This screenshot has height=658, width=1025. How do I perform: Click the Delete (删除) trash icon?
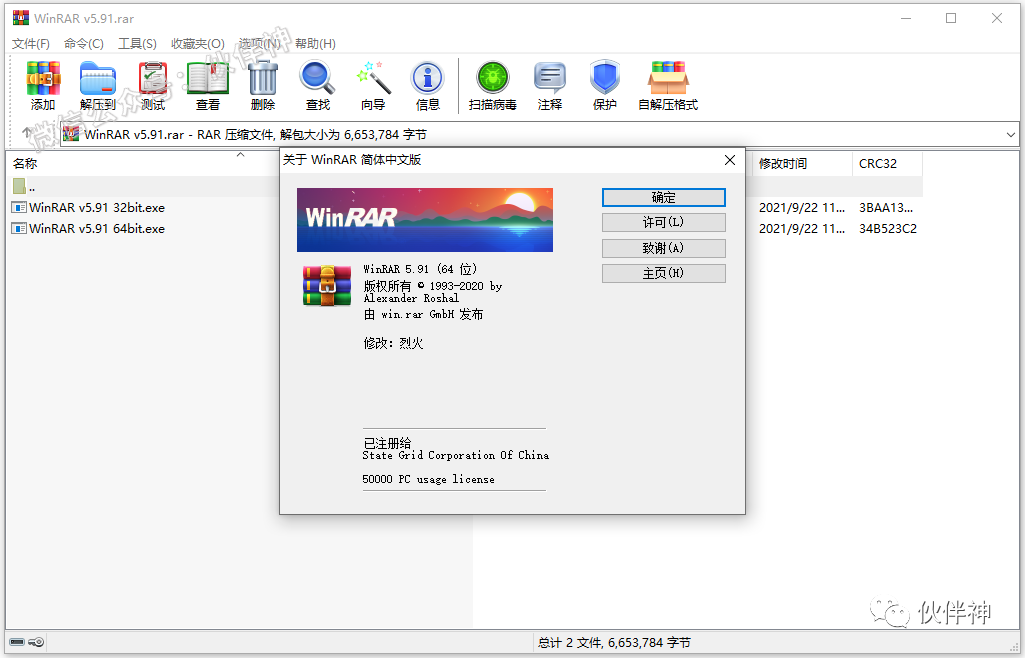(x=263, y=86)
